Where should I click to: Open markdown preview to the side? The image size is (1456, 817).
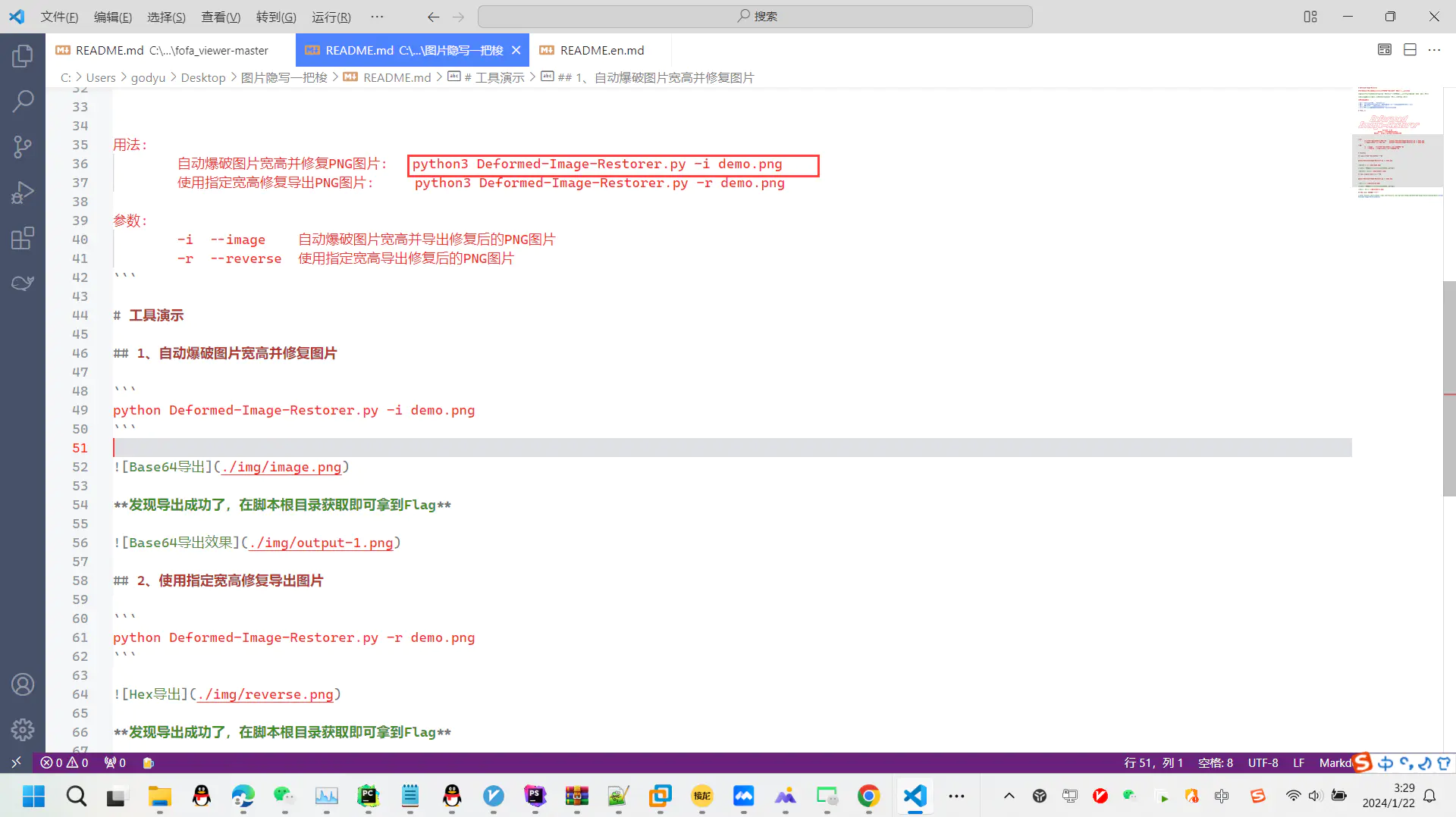[1385, 50]
